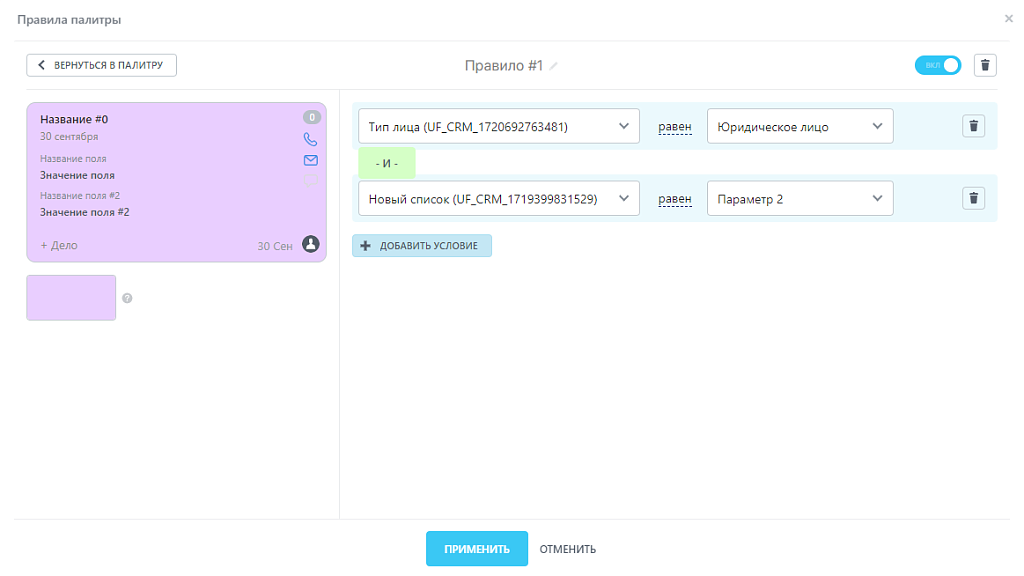The height and width of the screenshot is (576, 1024).
Task: Open the Новый список field dropdown
Action: point(498,198)
